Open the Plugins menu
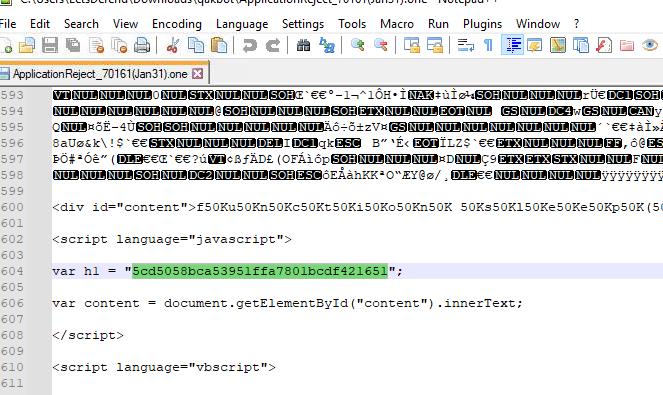The image size is (663, 395). tap(482, 24)
